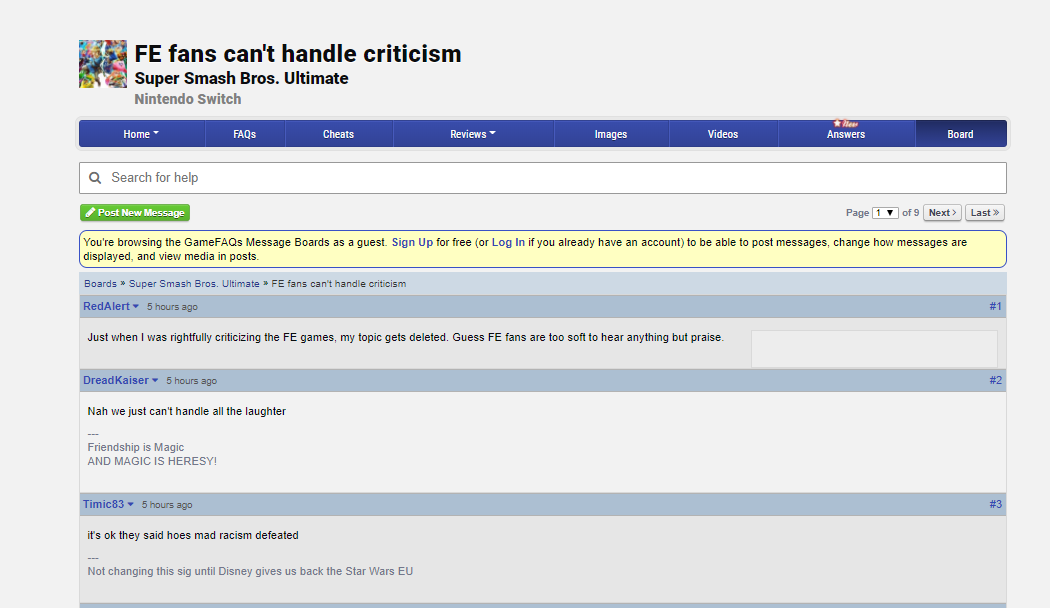
Task: Click post number #2 link
Action: 995,380
